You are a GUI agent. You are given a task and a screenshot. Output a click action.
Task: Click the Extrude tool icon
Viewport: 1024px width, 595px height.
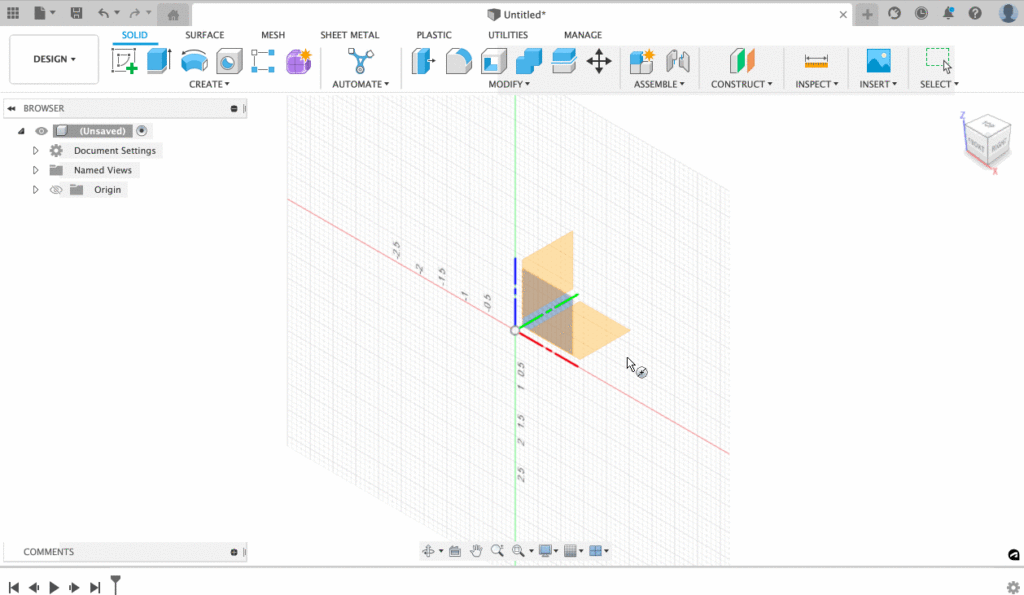coord(159,61)
